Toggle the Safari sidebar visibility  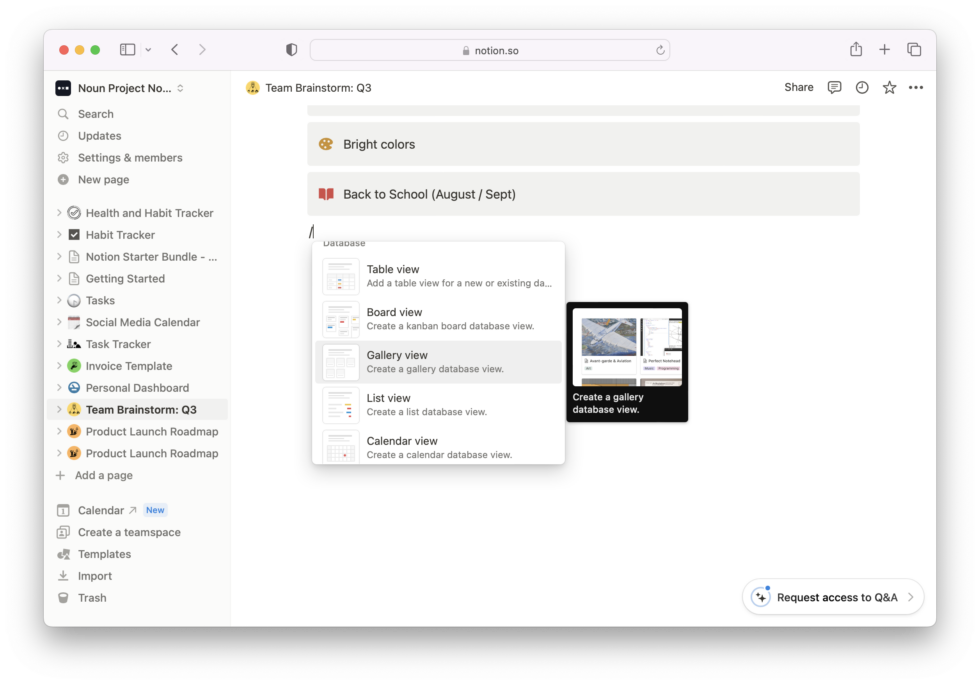pos(127,48)
